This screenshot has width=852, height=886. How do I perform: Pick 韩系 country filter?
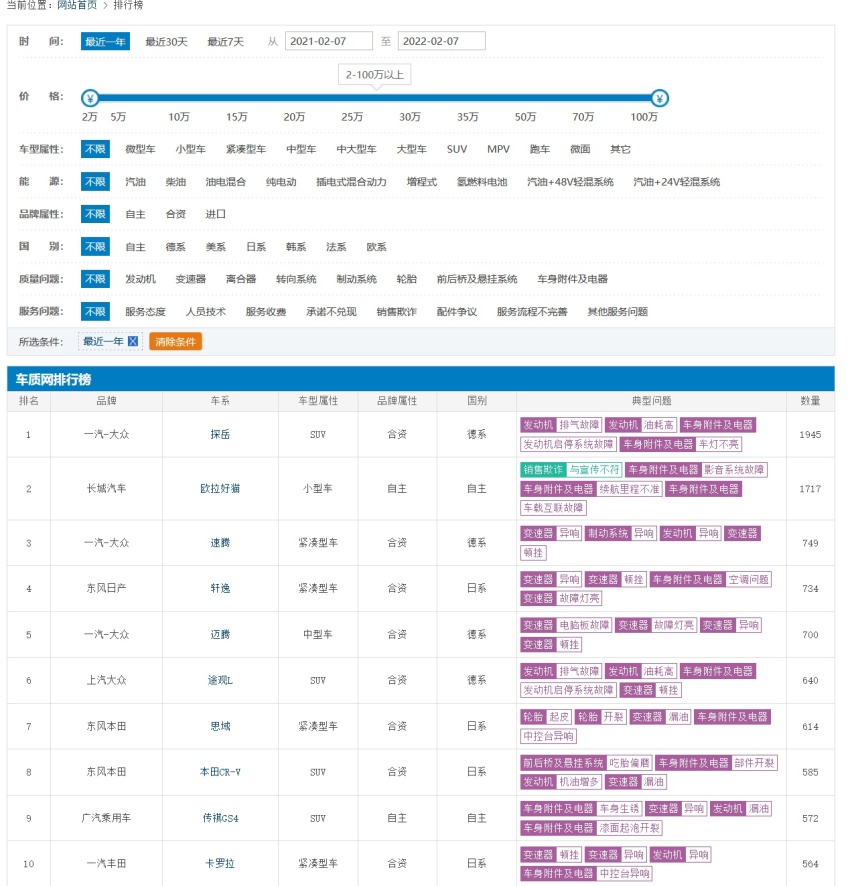point(296,247)
